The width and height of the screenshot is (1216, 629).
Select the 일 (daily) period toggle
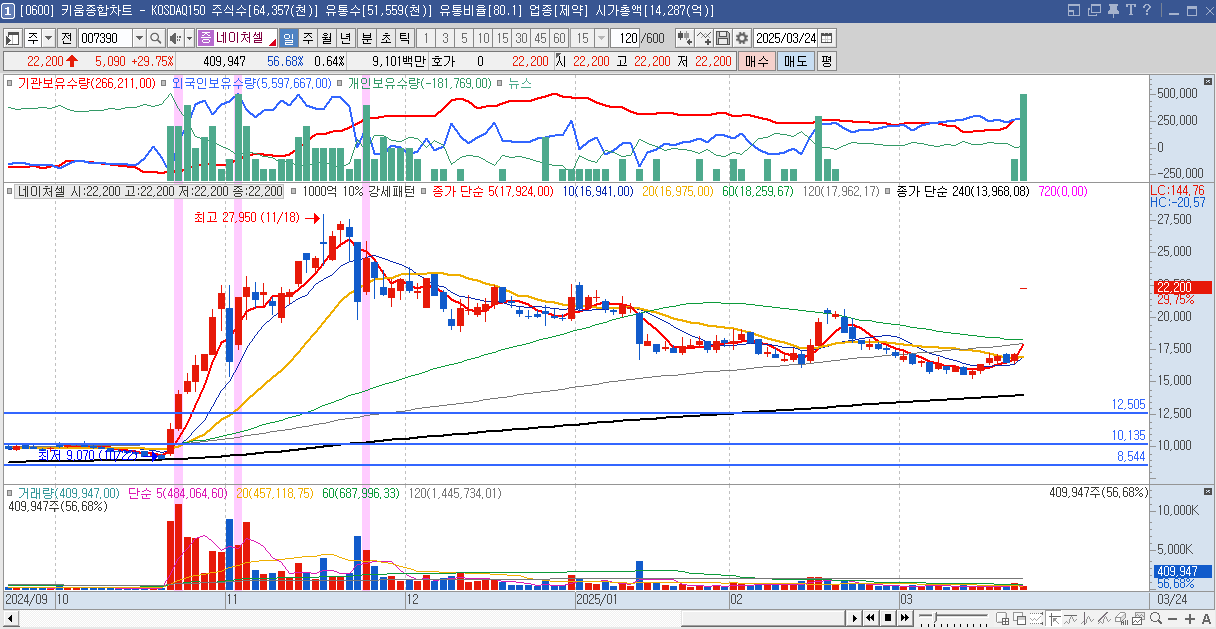click(x=288, y=38)
